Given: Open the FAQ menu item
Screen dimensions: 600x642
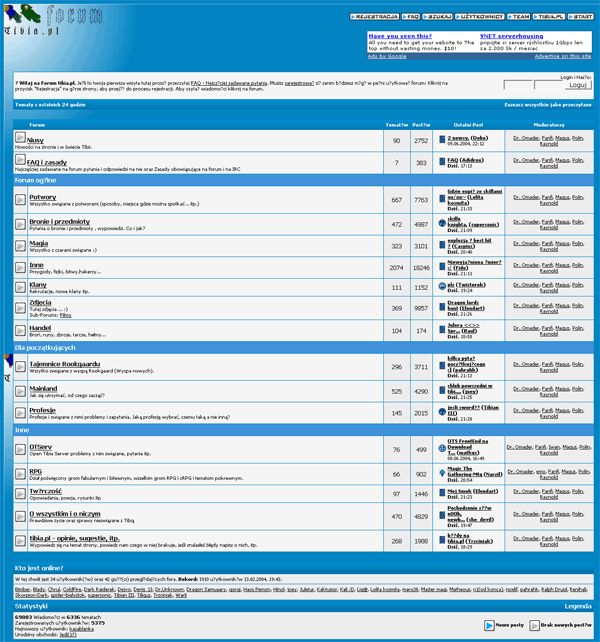Looking at the screenshot, I should (411, 17).
